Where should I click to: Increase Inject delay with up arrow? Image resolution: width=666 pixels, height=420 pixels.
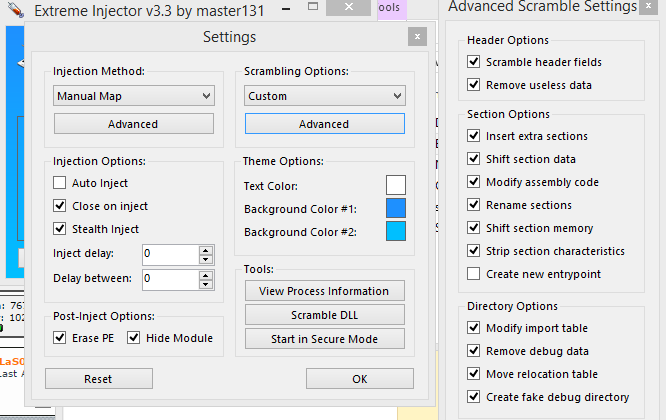[x=206, y=250]
